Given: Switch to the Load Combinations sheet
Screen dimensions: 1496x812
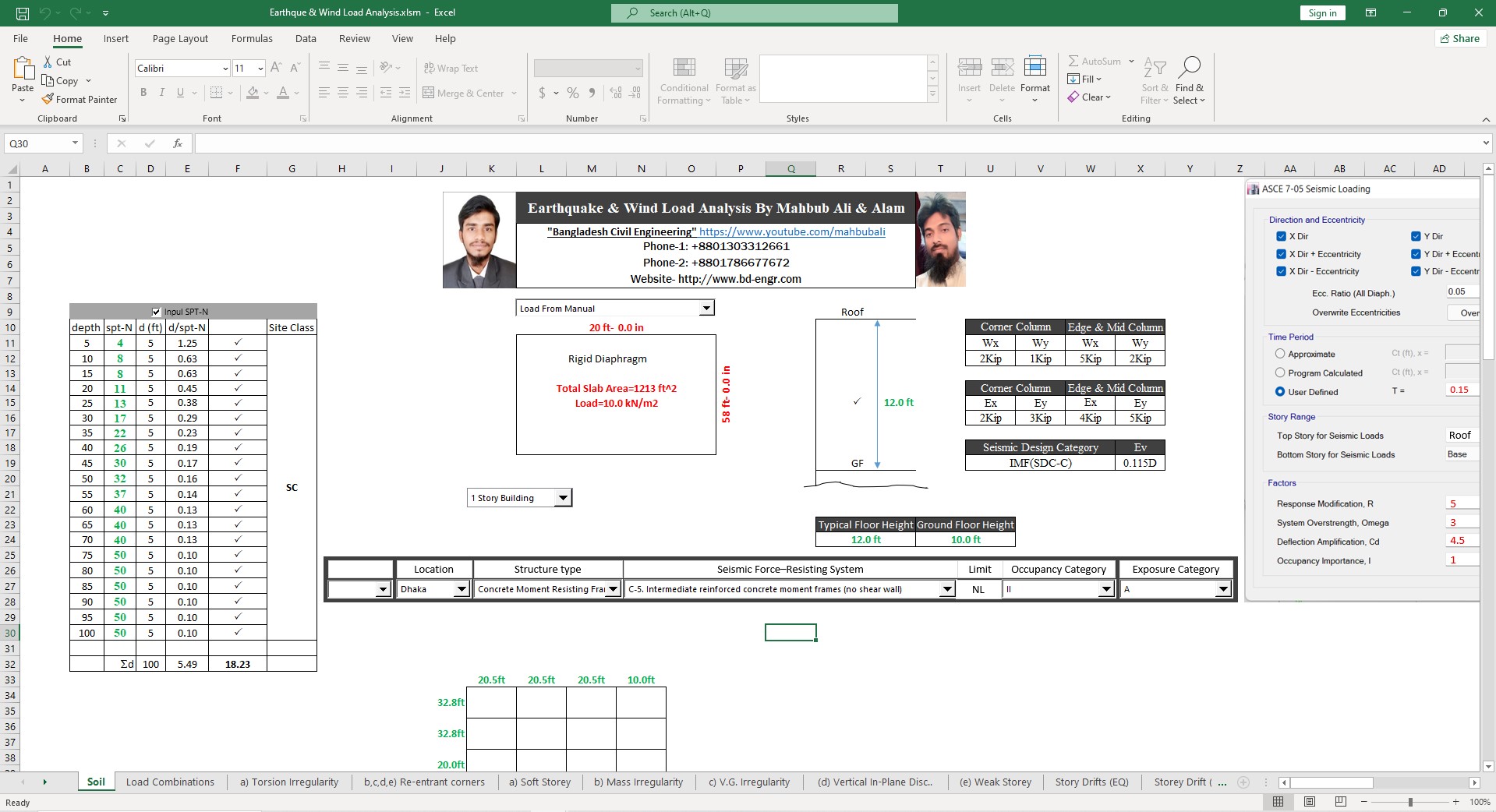Looking at the screenshot, I should click(170, 782).
